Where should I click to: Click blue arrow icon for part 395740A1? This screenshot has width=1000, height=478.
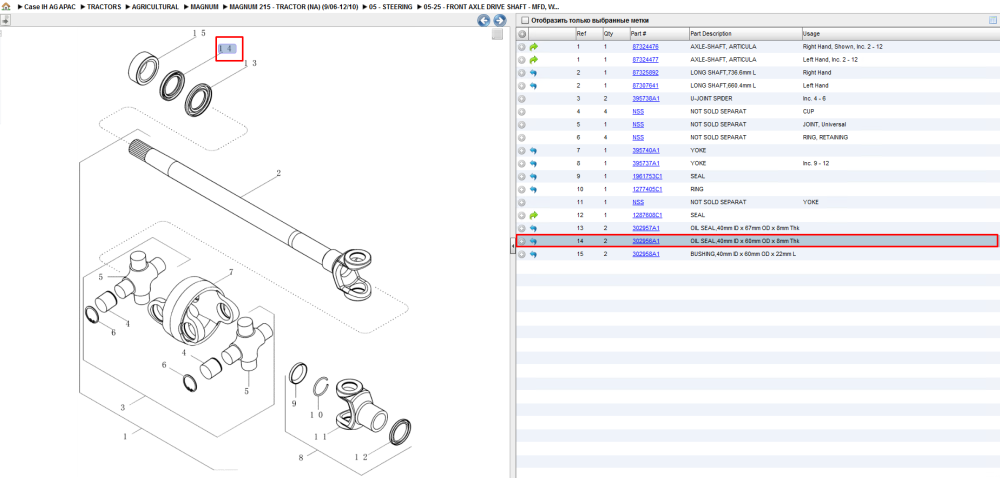(534, 150)
